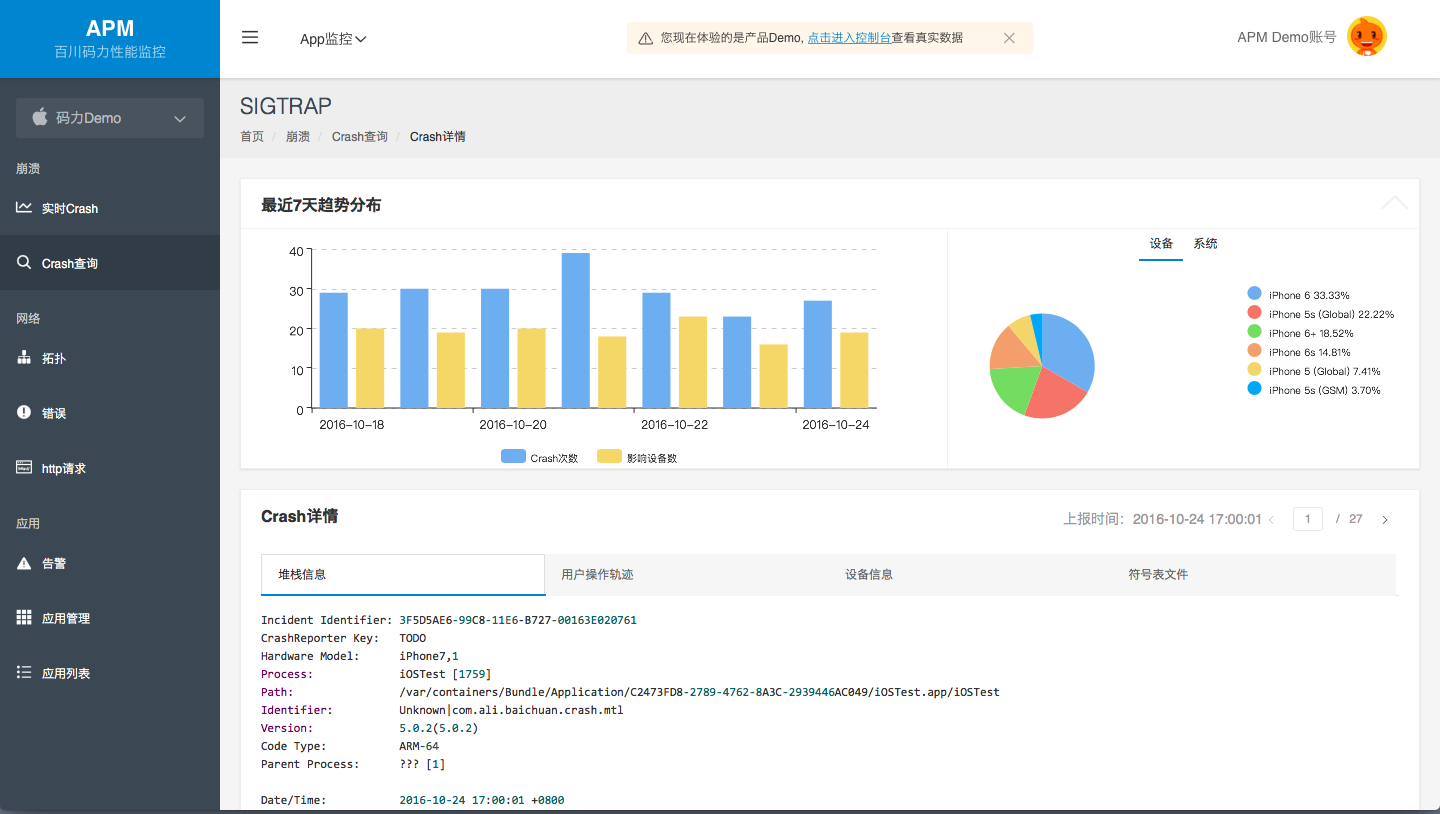1440x814 pixels.
Task: Toggle iPhone 6+ 18.52% legend entry
Action: (1300, 332)
